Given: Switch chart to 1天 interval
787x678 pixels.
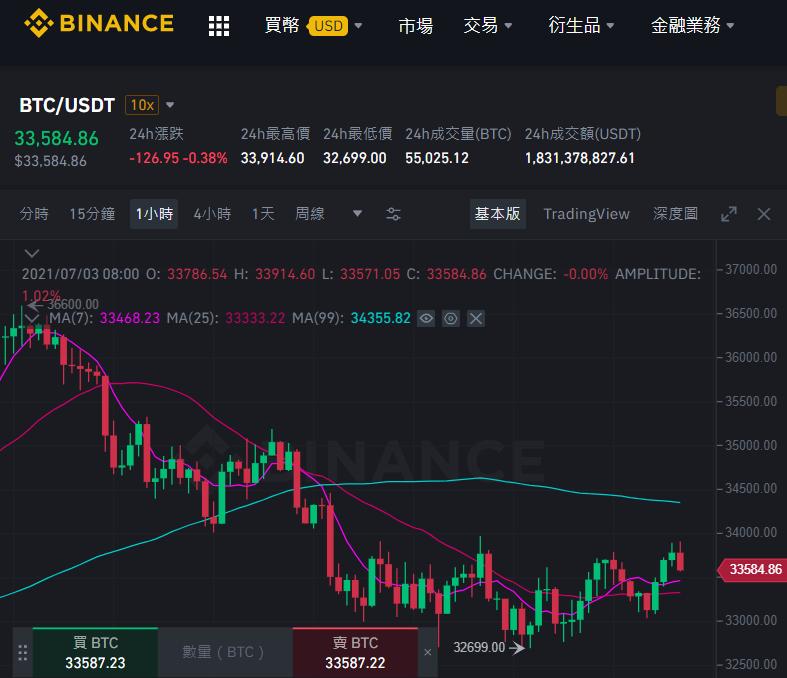Looking at the screenshot, I should 263,214.
